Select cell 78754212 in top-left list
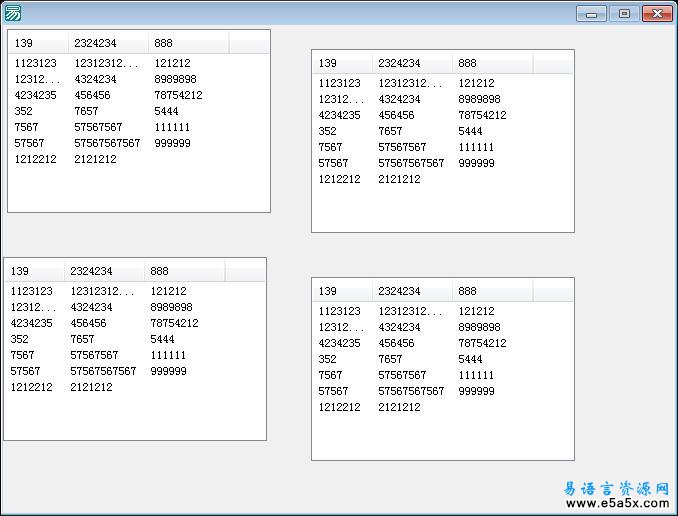Image resolution: width=678 pixels, height=516 pixels. tap(178, 95)
